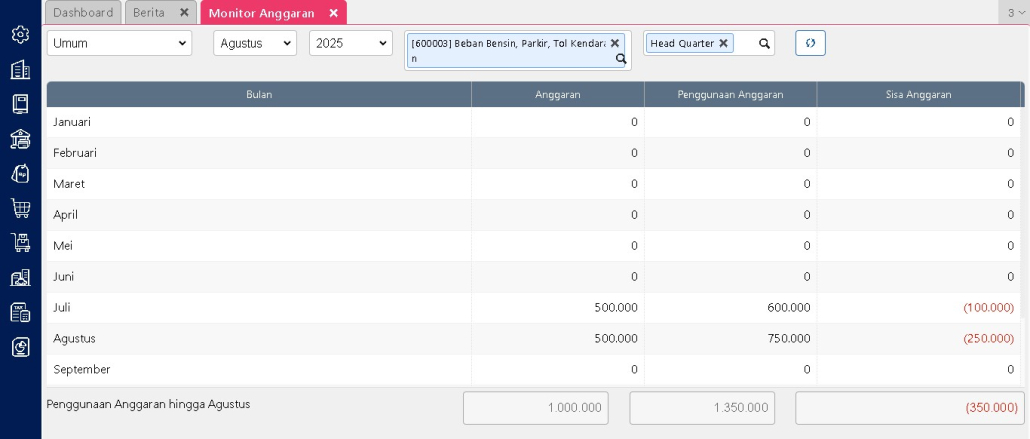Screen dimensions: 1030x439
Task: Open the Tax document module icon
Action: pyautogui.click(x=19, y=312)
